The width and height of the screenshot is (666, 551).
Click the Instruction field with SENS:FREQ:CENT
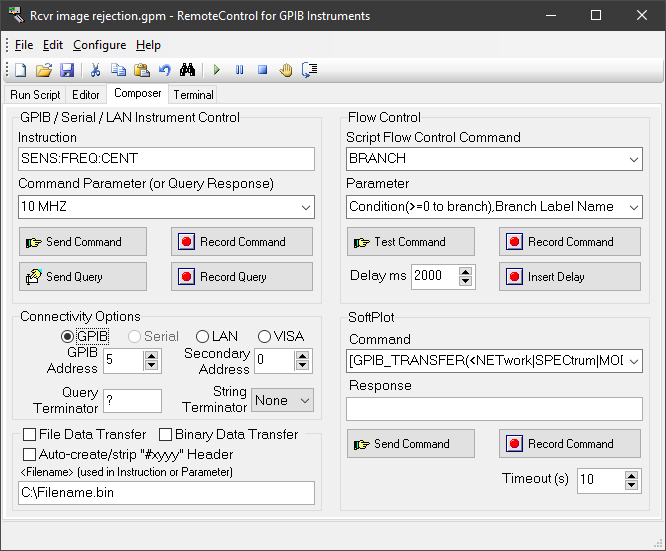pos(166,159)
